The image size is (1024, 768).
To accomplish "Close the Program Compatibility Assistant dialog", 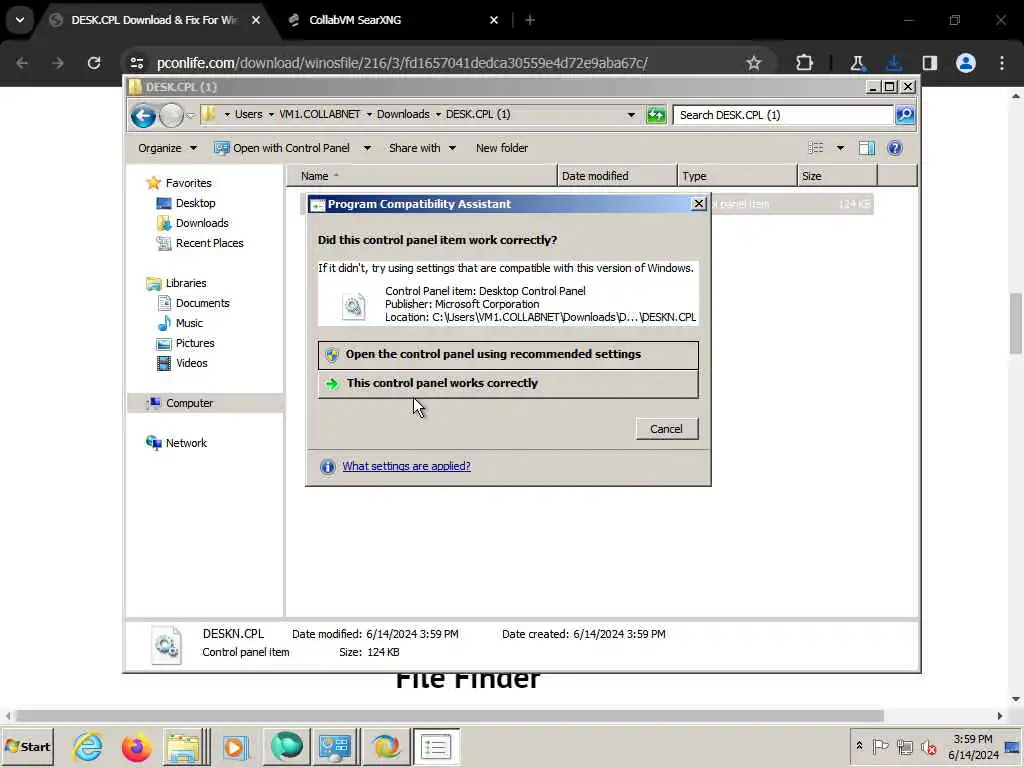I will [x=698, y=204].
